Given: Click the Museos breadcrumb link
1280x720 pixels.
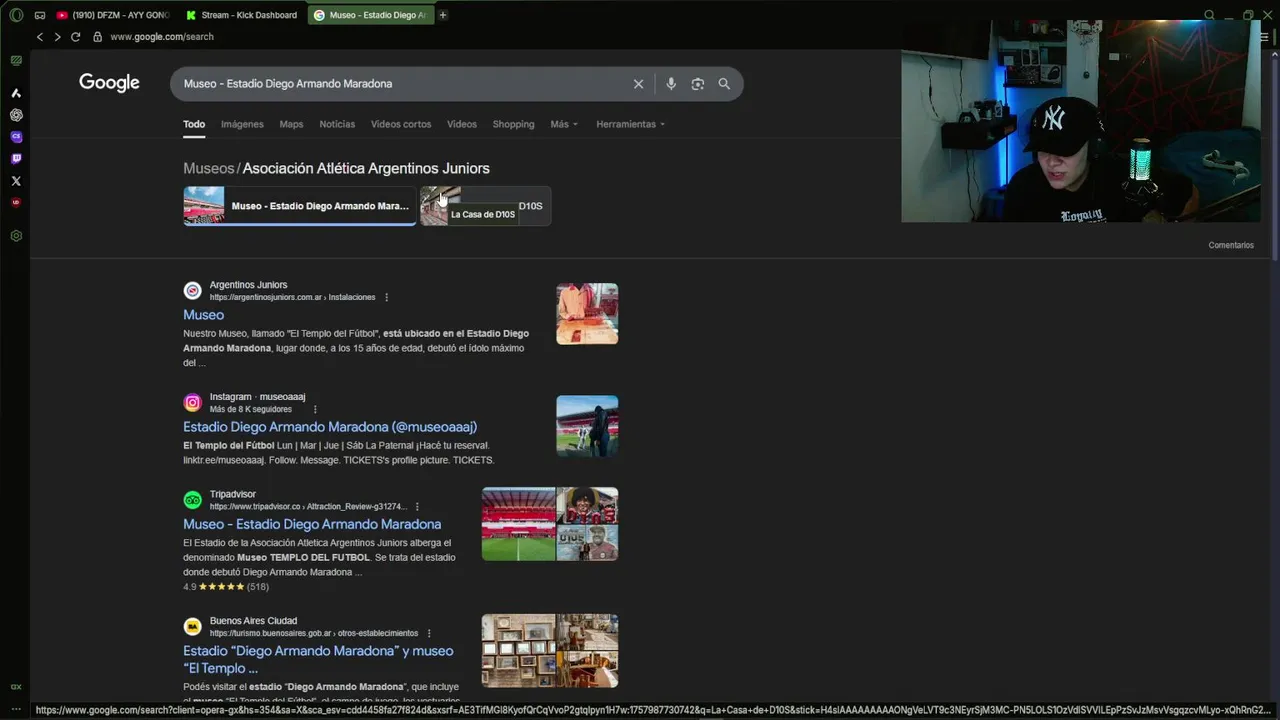Looking at the screenshot, I should [x=209, y=168].
